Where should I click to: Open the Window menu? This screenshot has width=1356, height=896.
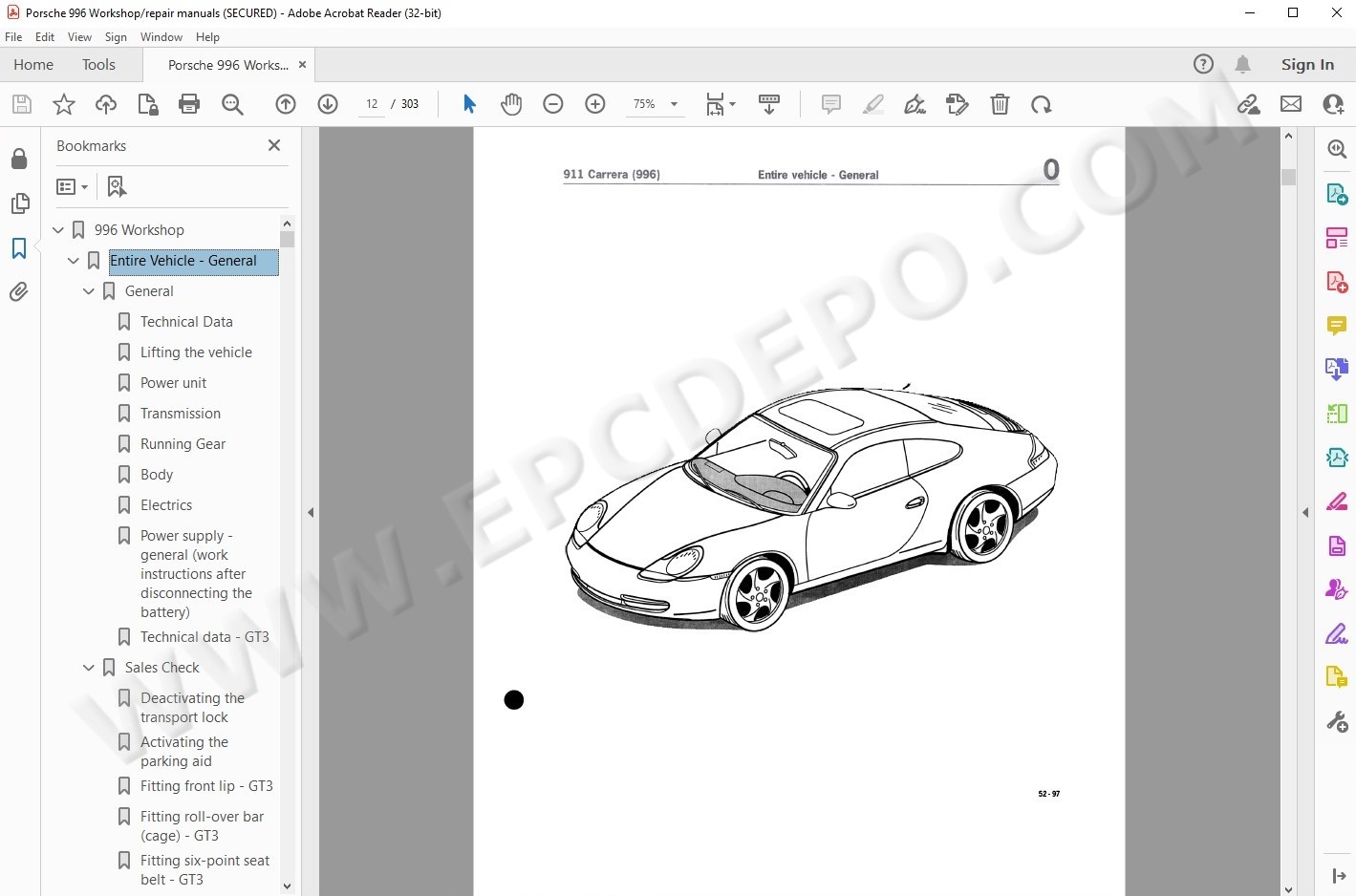click(161, 37)
